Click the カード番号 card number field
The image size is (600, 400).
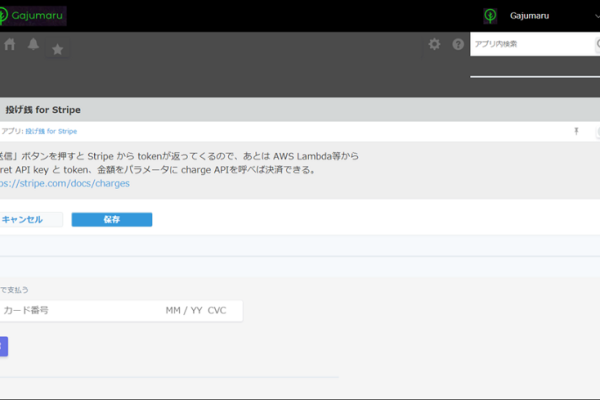coord(70,311)
